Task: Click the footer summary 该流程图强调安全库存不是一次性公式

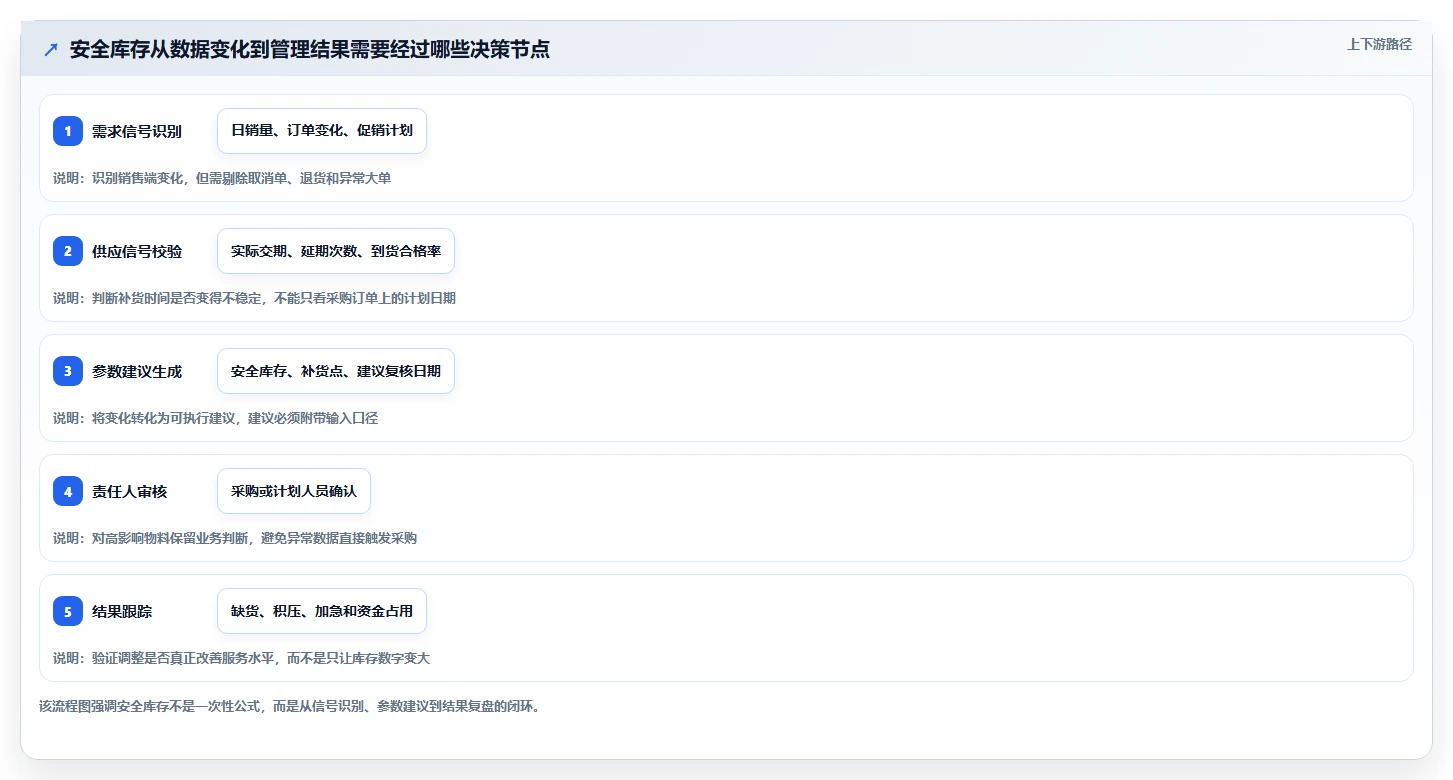Action: pos(290,706)
